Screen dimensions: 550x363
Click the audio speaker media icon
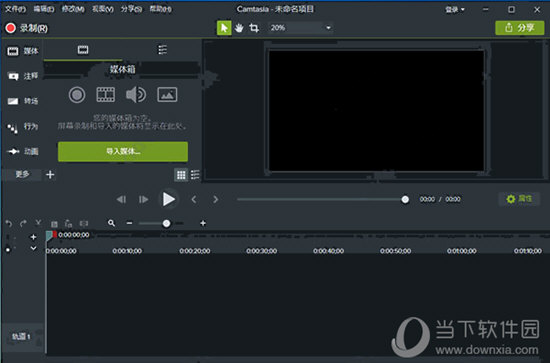pyautogui.click(x=136, y=95)
